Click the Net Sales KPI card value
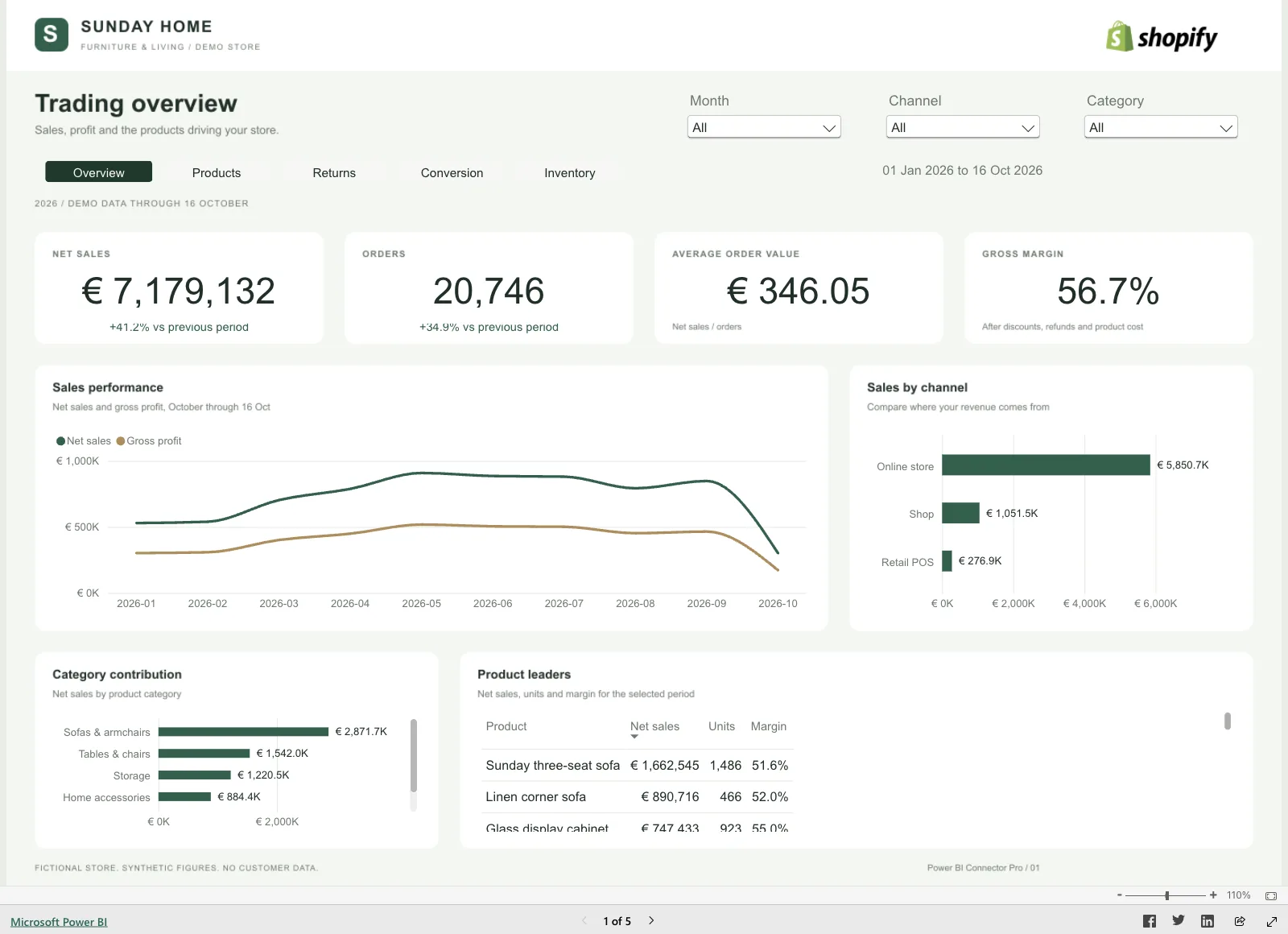1288x934 pixels. tap(178, 291)
